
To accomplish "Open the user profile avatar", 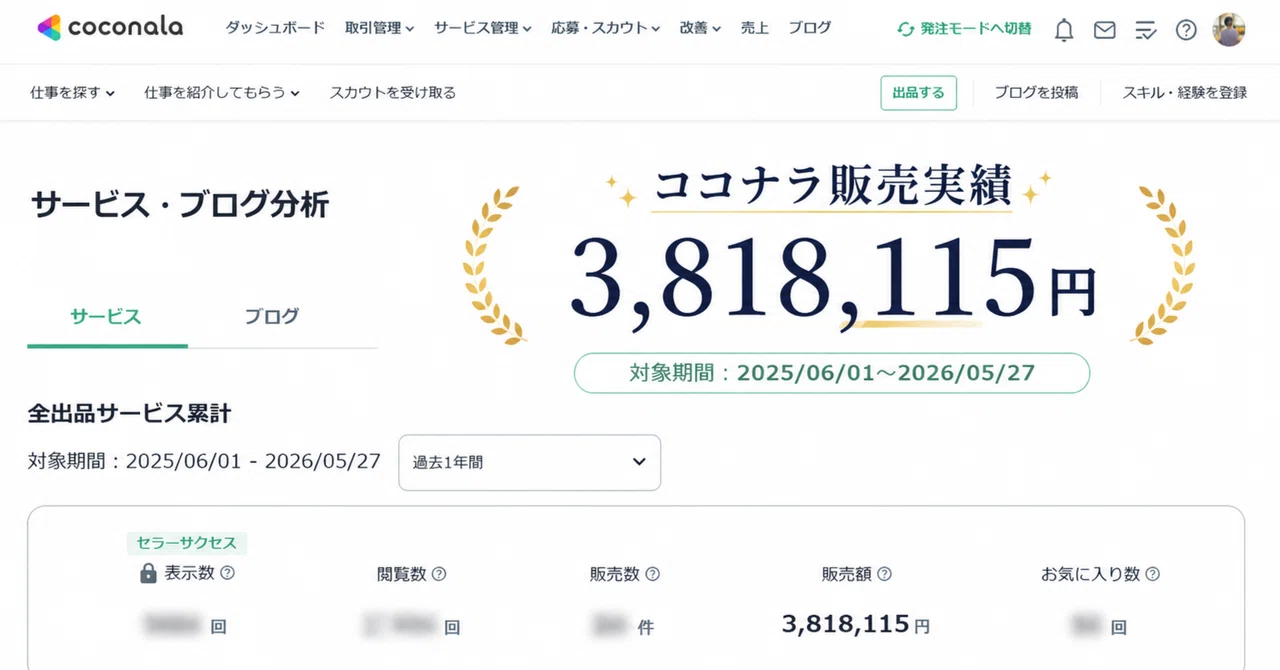I will click(1228, 30).
